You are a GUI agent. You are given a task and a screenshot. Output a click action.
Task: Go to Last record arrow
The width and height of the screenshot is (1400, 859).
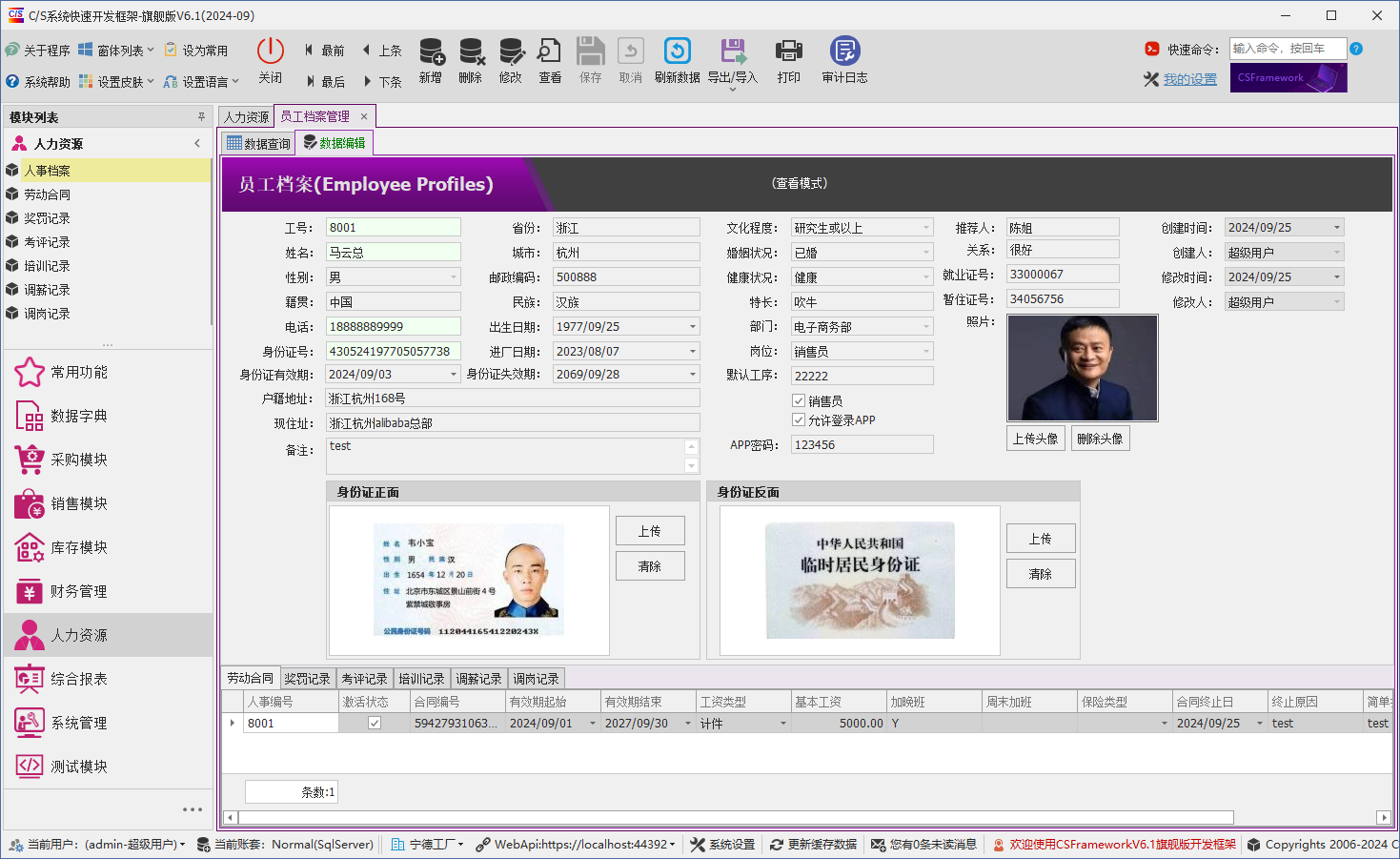point(310,81)
